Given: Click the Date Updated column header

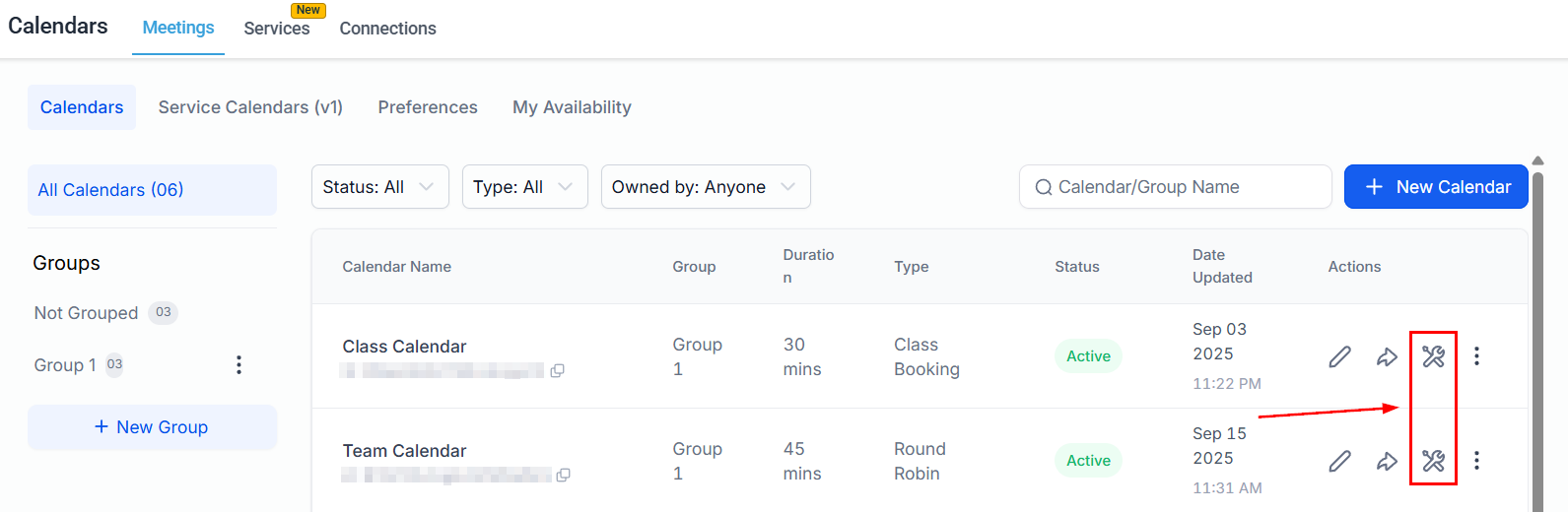Looking at the screenshot, I should tap(1222, 266).
